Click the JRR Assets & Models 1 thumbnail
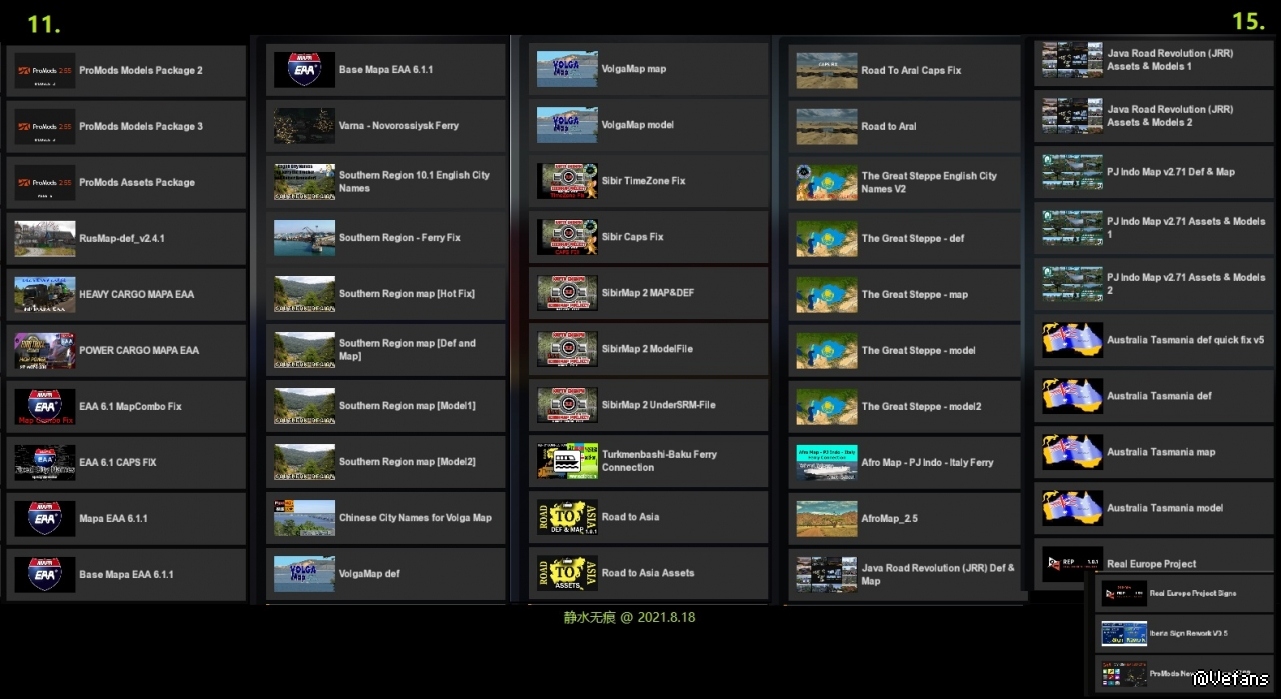 coord(1072,60)
